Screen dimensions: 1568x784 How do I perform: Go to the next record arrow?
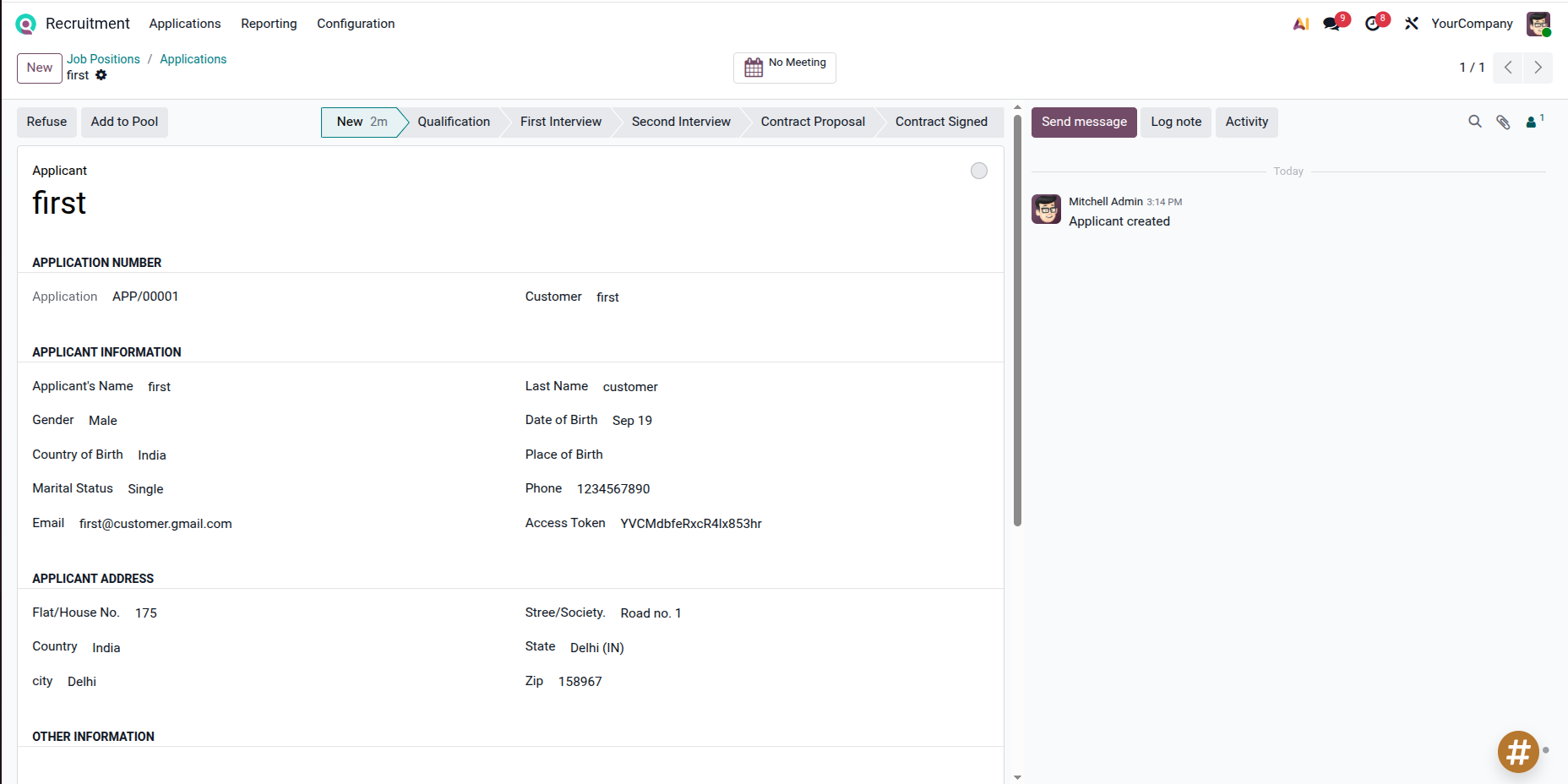click(x=1538, y=68)
